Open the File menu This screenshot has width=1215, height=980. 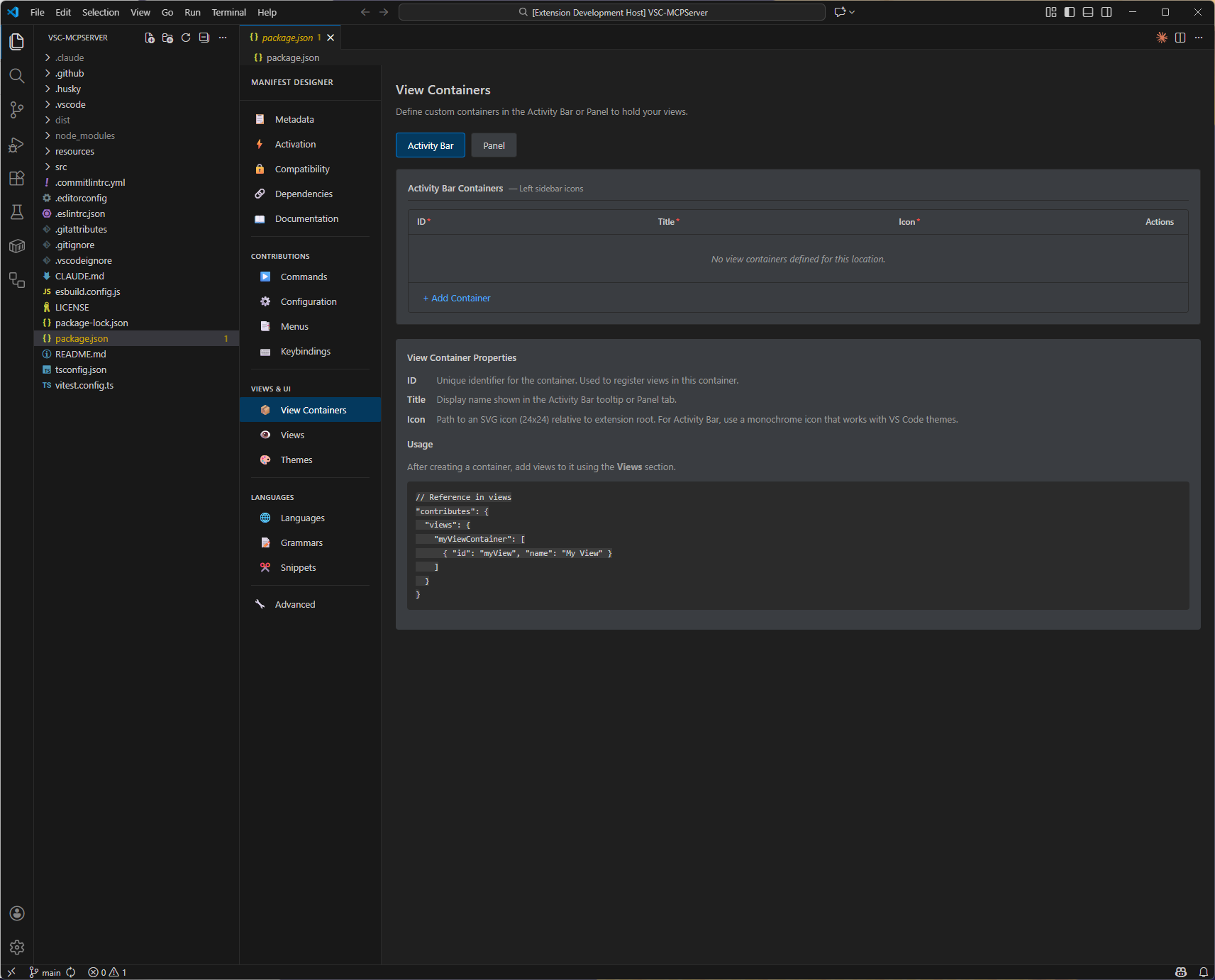coord(38,12)
